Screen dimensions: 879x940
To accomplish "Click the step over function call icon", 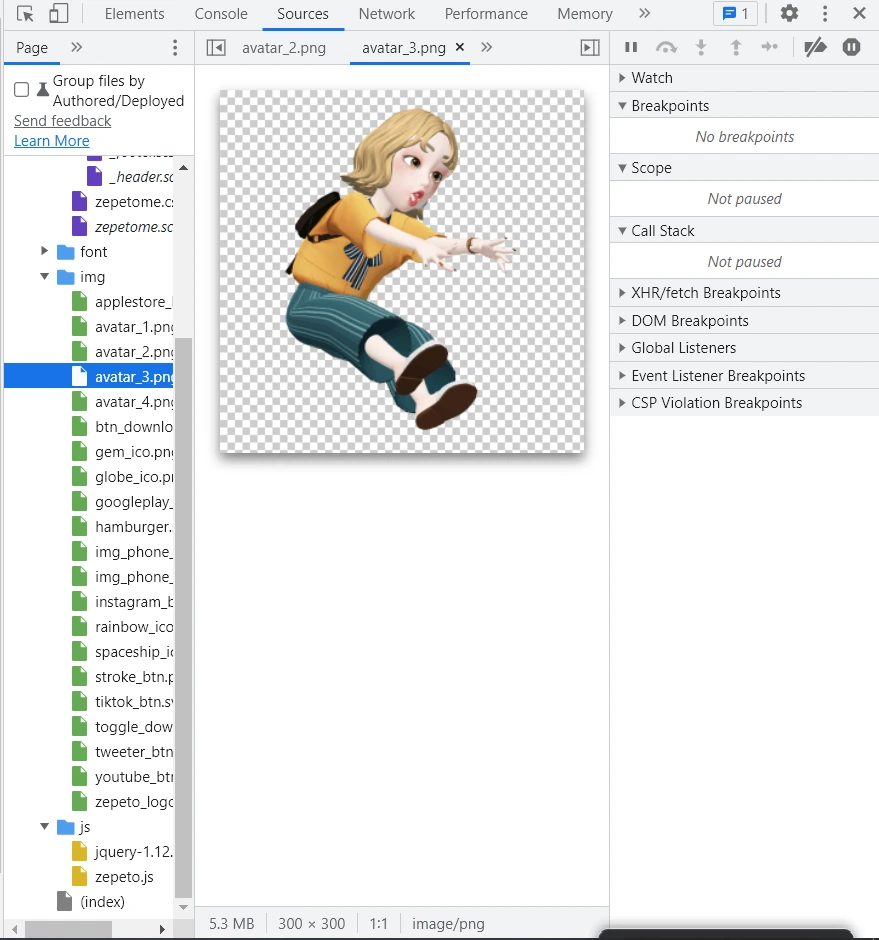I will 666,47.
